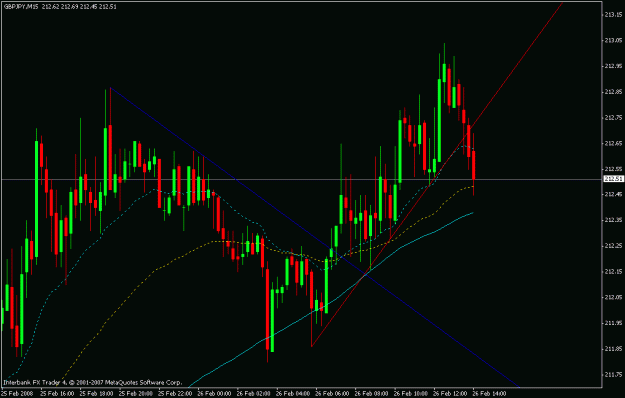Image resolution: width=625 pixels, height=398 pixels.
Task: Pick the 211.95 price axis label
Action: click(x=614, y=323)
